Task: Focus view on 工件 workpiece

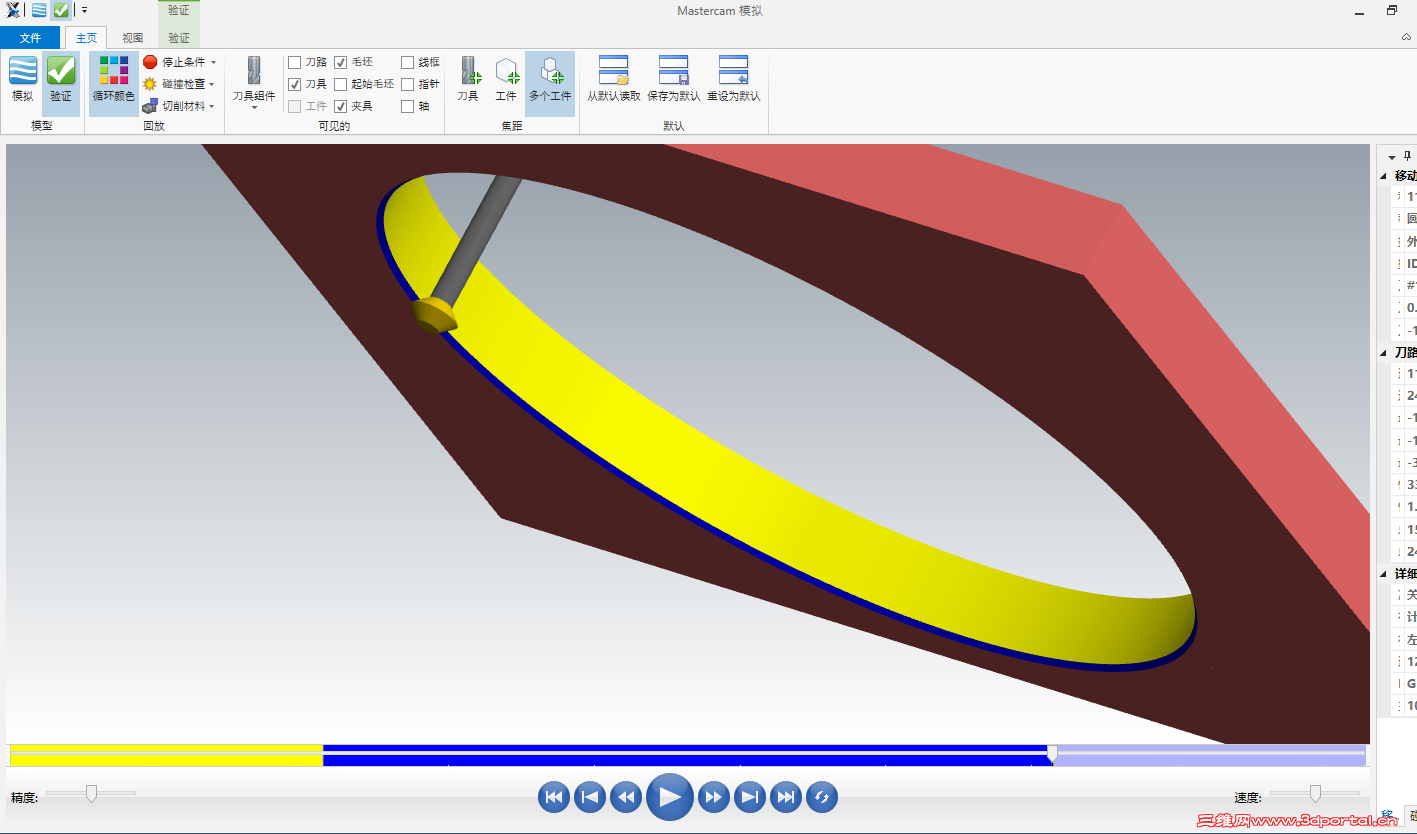Action: pos(506,79)
